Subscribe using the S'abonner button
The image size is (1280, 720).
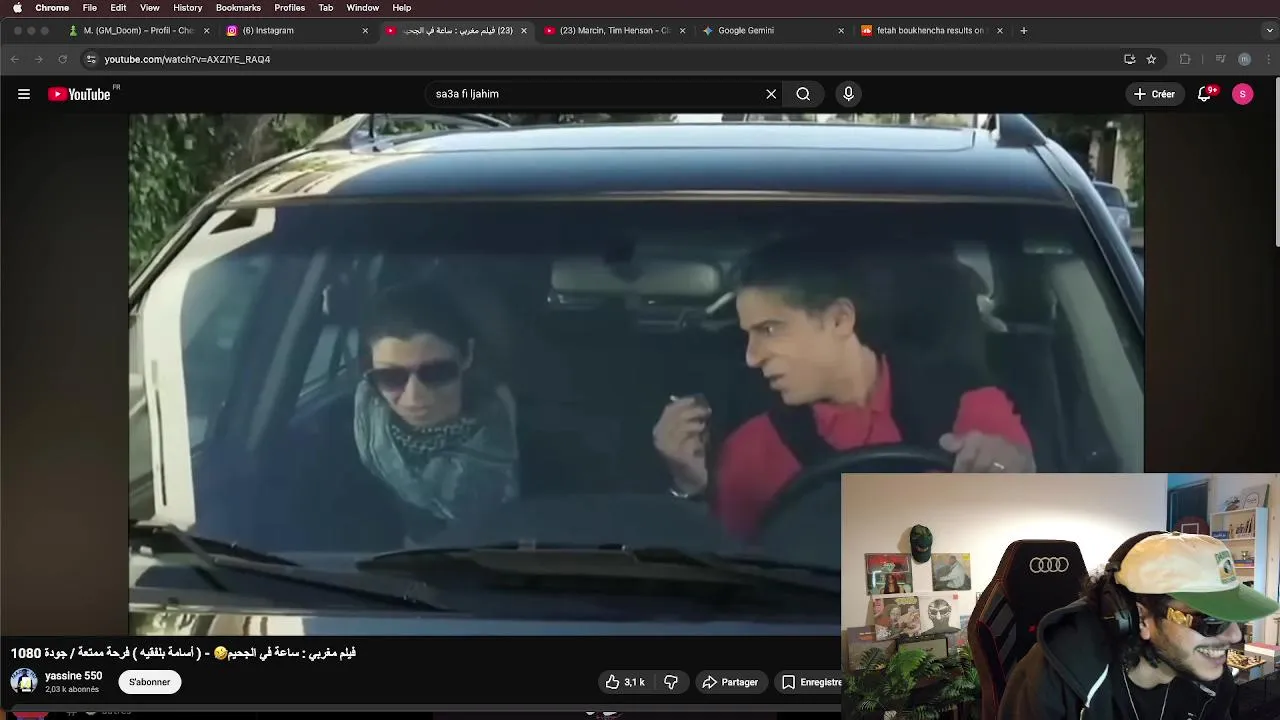[x=149, y=682]
